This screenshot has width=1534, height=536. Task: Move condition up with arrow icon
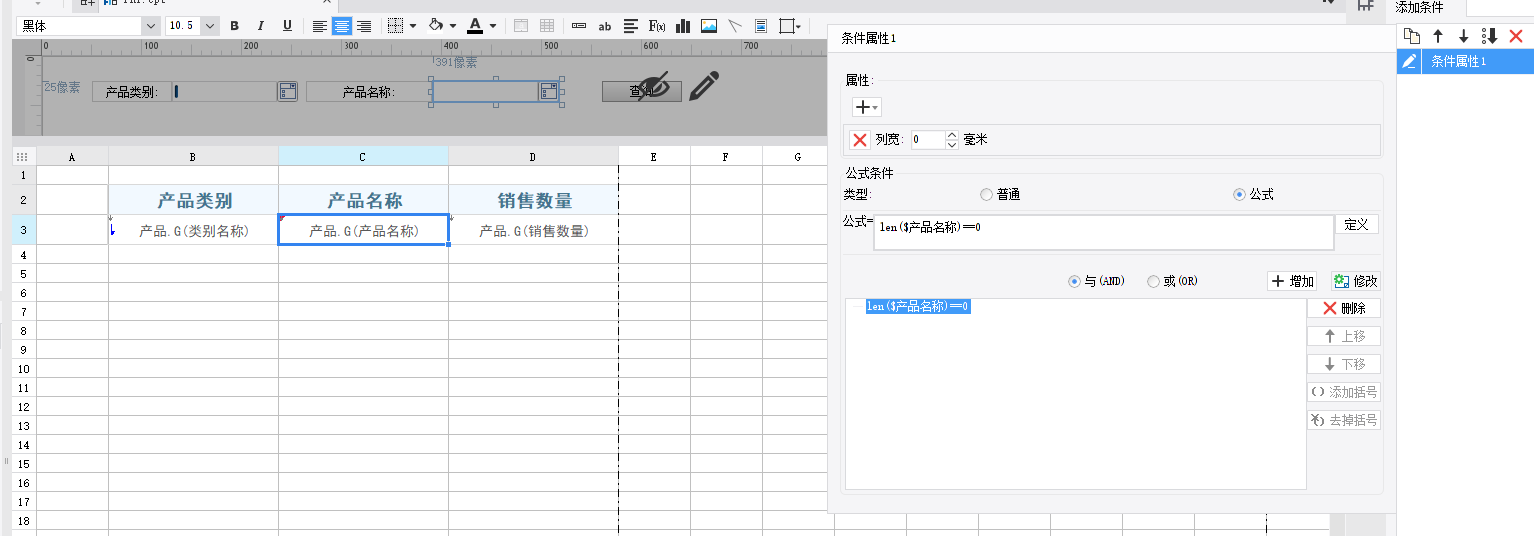[x=1438, y=36]
